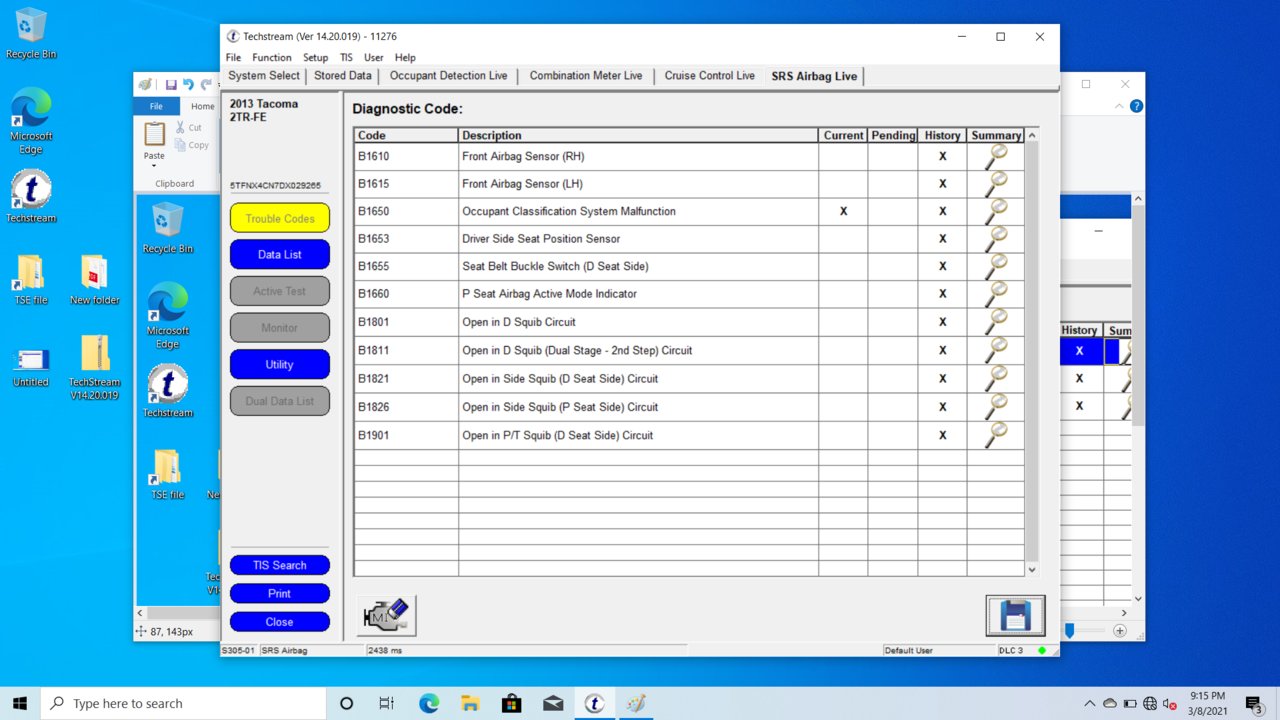
Task: Select the Untitled file on the desktop
Action: 31,367
